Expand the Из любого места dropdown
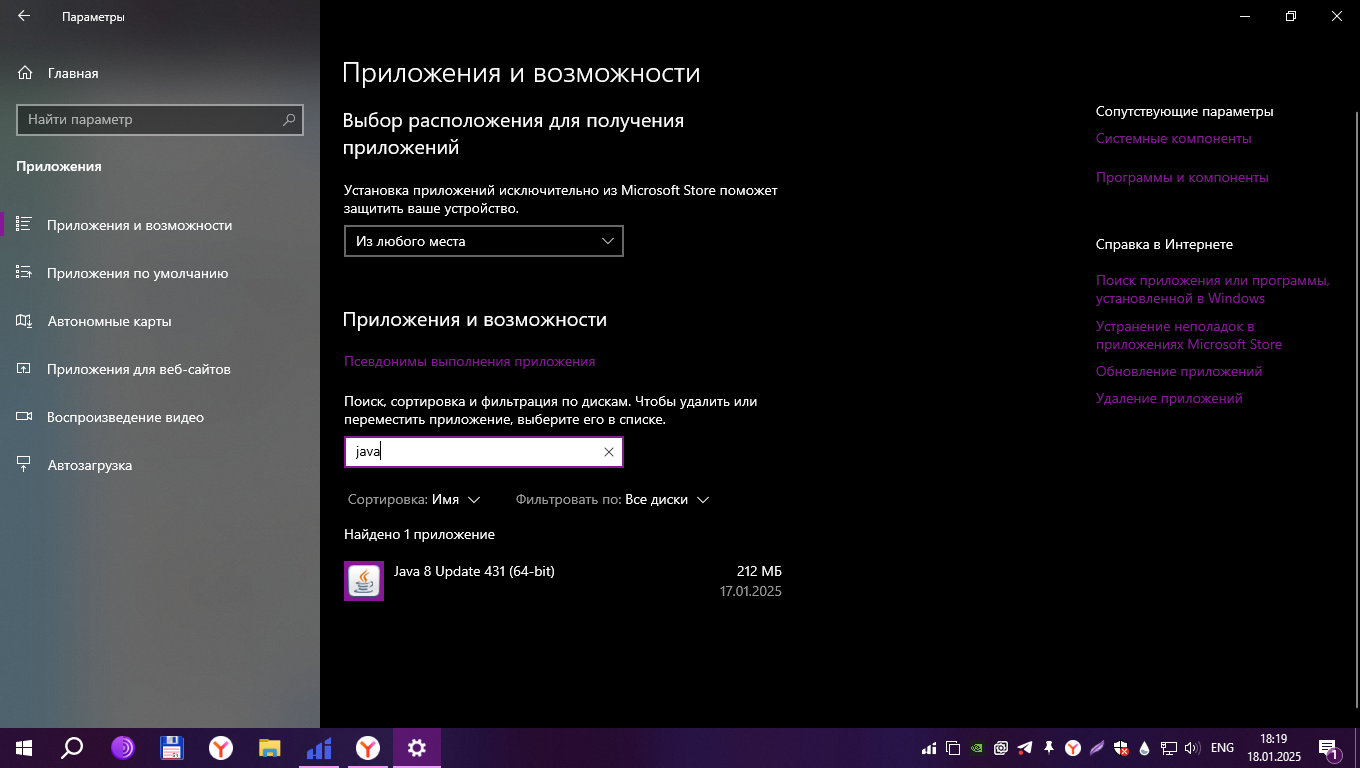Viewport: 1360px width, 768px height. 483,241
